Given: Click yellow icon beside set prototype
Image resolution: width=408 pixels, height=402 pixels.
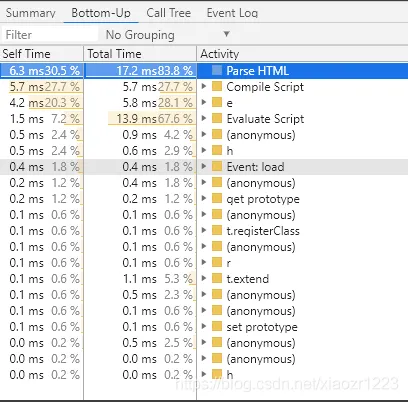Looking at the screenshot, I should click(x=217, y=326).
